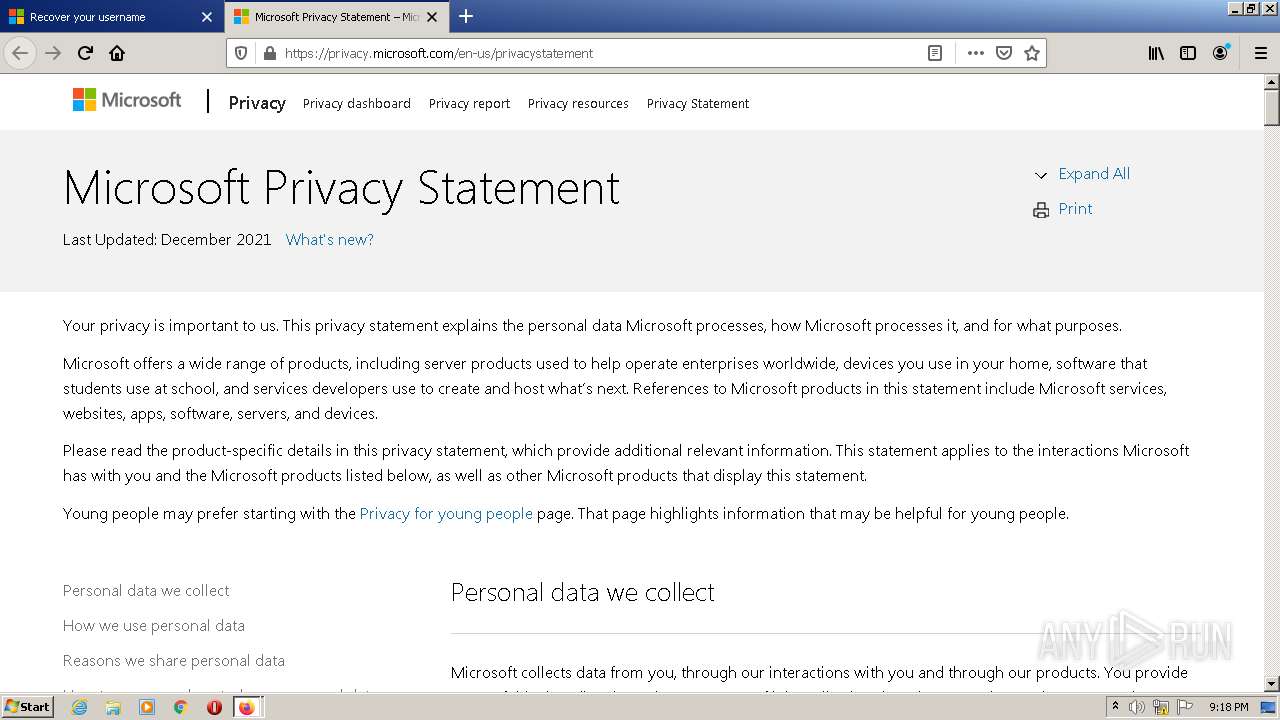Click the Last Updated: December 2021 text
This screenshot has height=720, width=1280.
pos(167,240)
